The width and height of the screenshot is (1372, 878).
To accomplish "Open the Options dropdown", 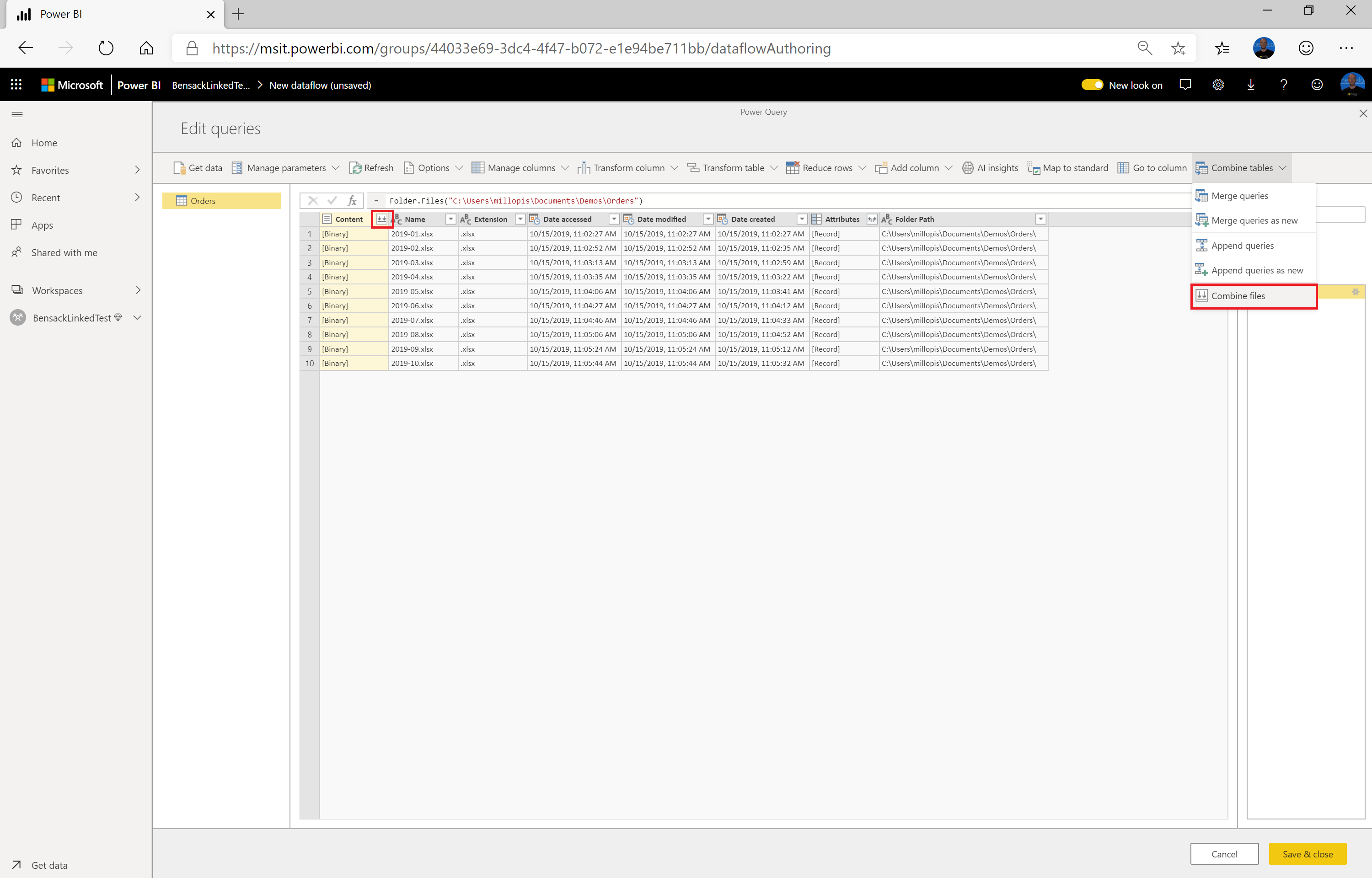I will (x=433, y=168).
